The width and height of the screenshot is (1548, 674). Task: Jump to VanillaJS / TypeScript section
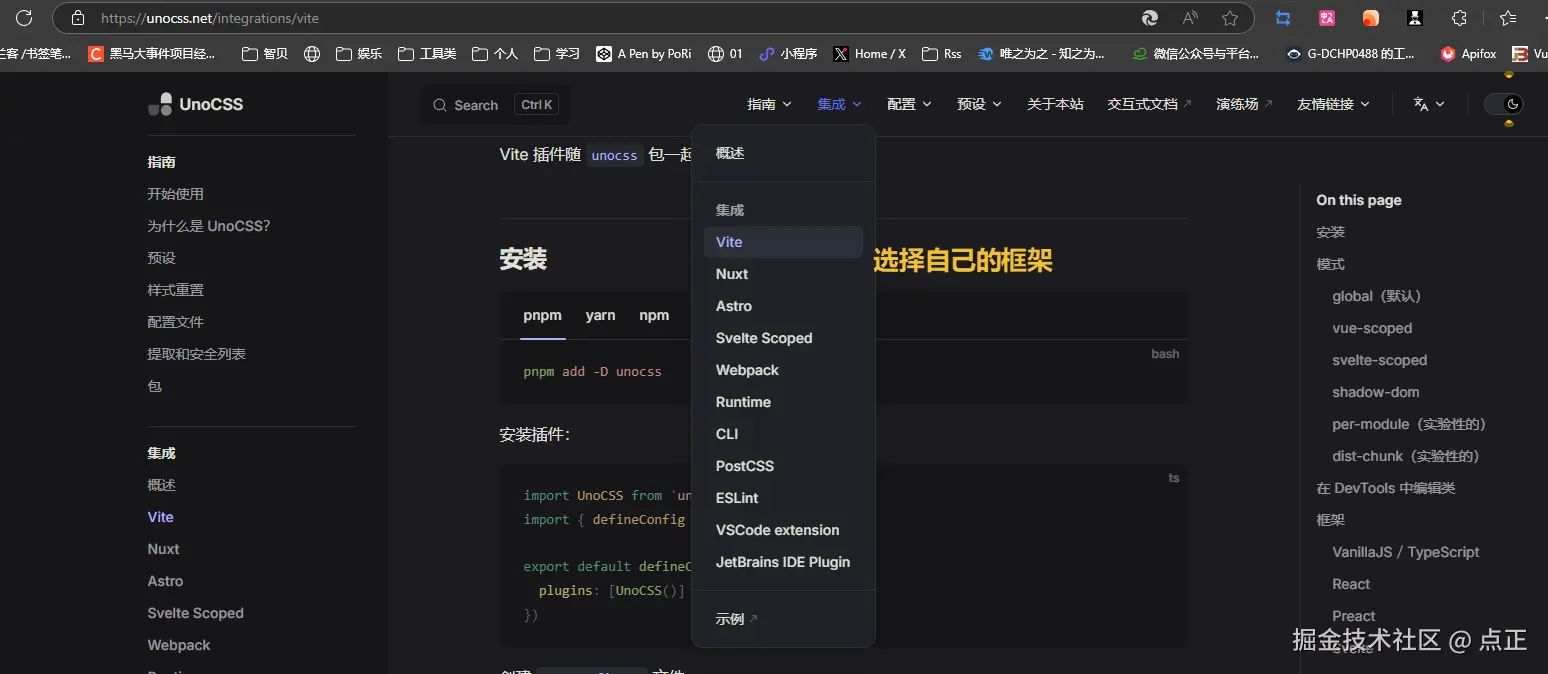[x=1405, y=552]
